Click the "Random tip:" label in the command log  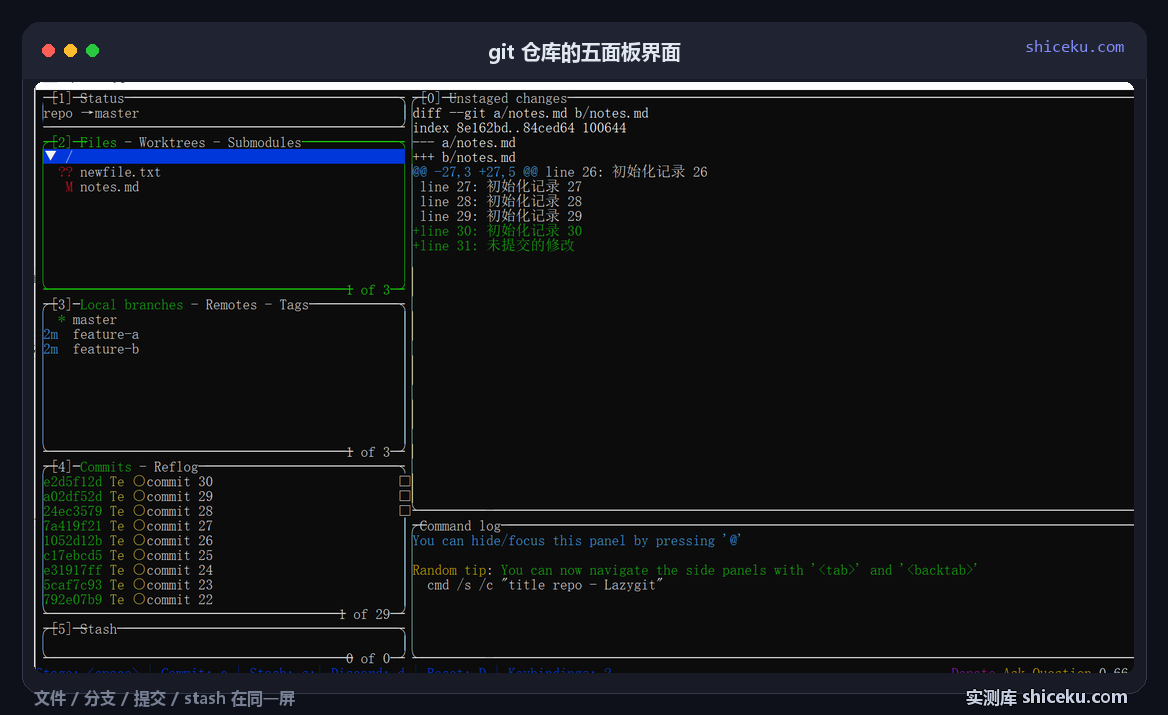[x=453, y=571]
